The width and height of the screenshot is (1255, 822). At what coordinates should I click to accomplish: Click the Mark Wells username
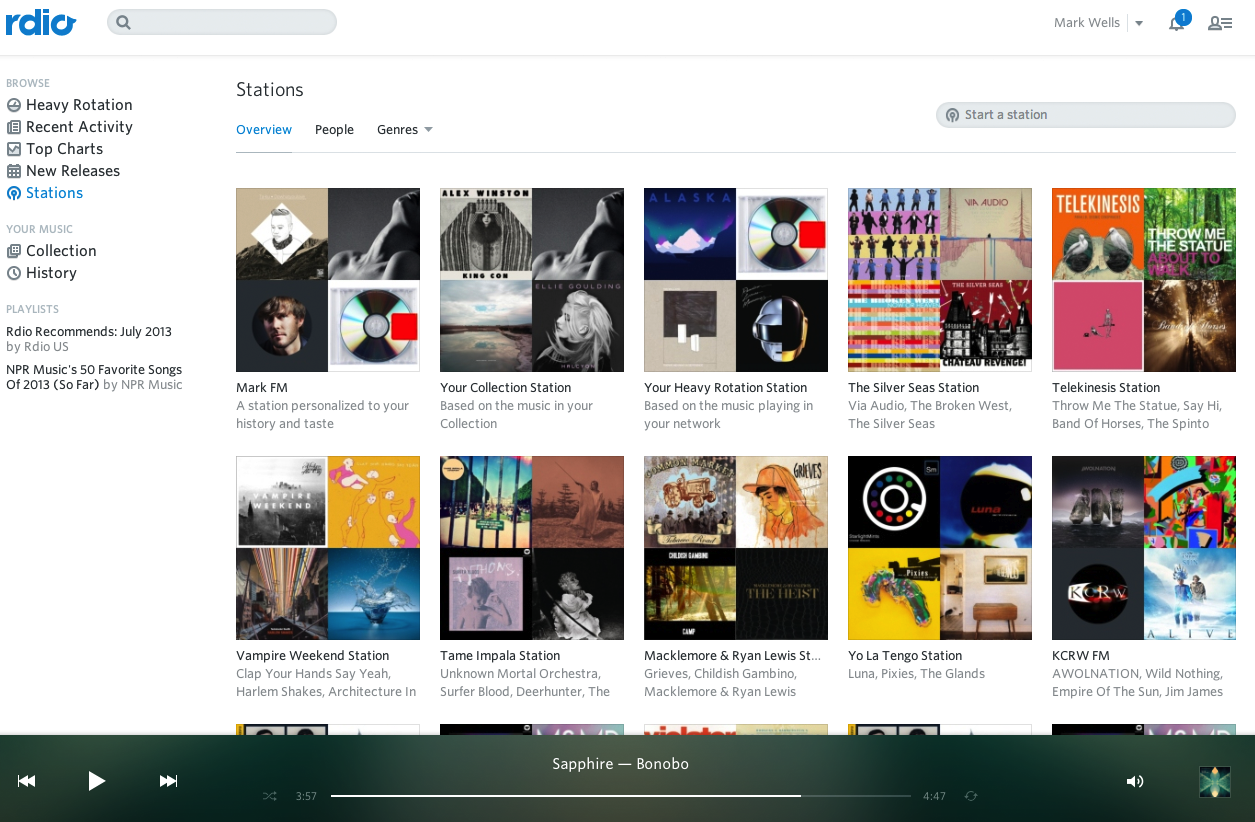pos(1087,23)
